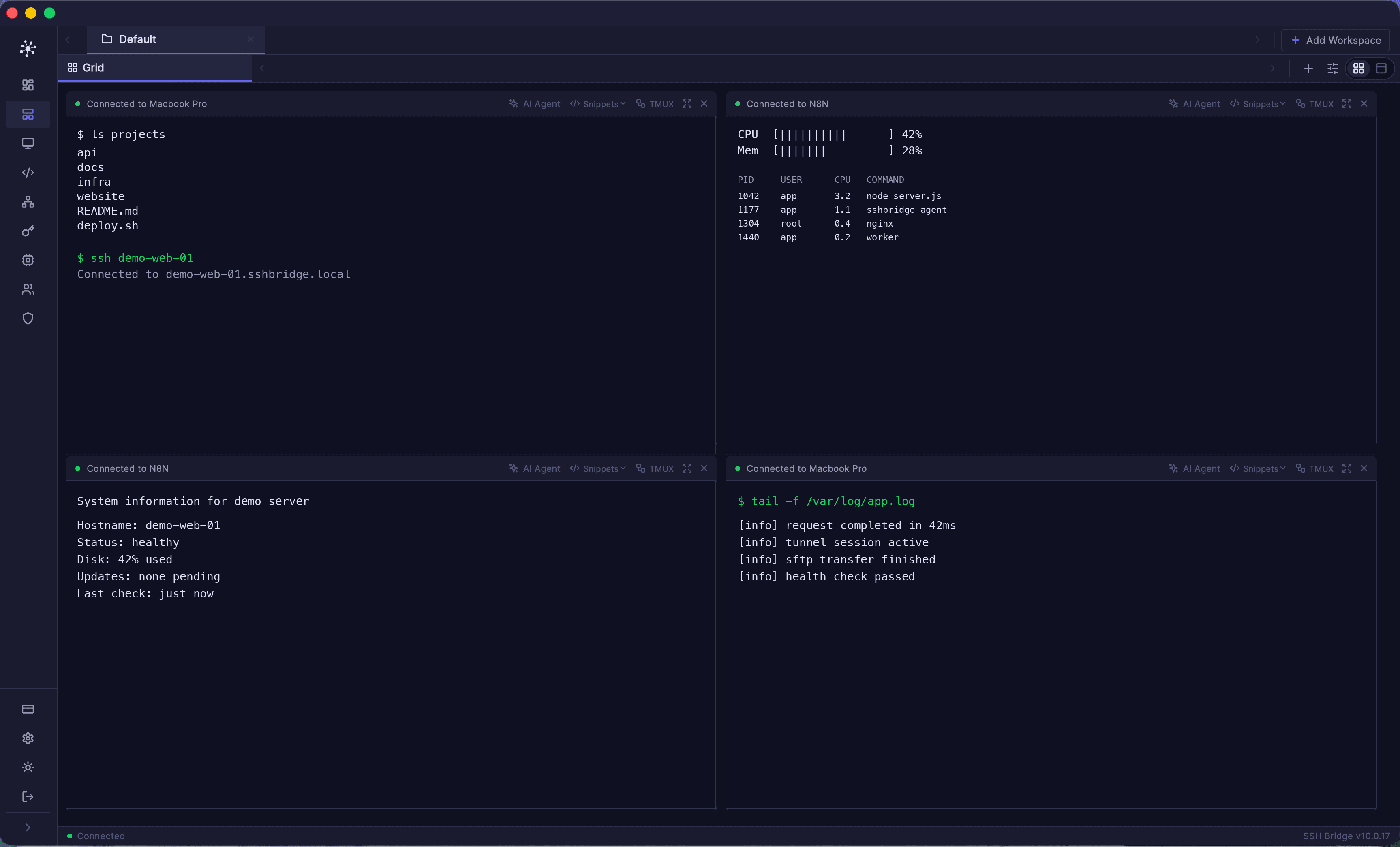This screenshot has height=847, width=1400.
Task: Click the SSH Bridge logo icon in sidebar
Action: pyautogui.click(x=28, y=48)
